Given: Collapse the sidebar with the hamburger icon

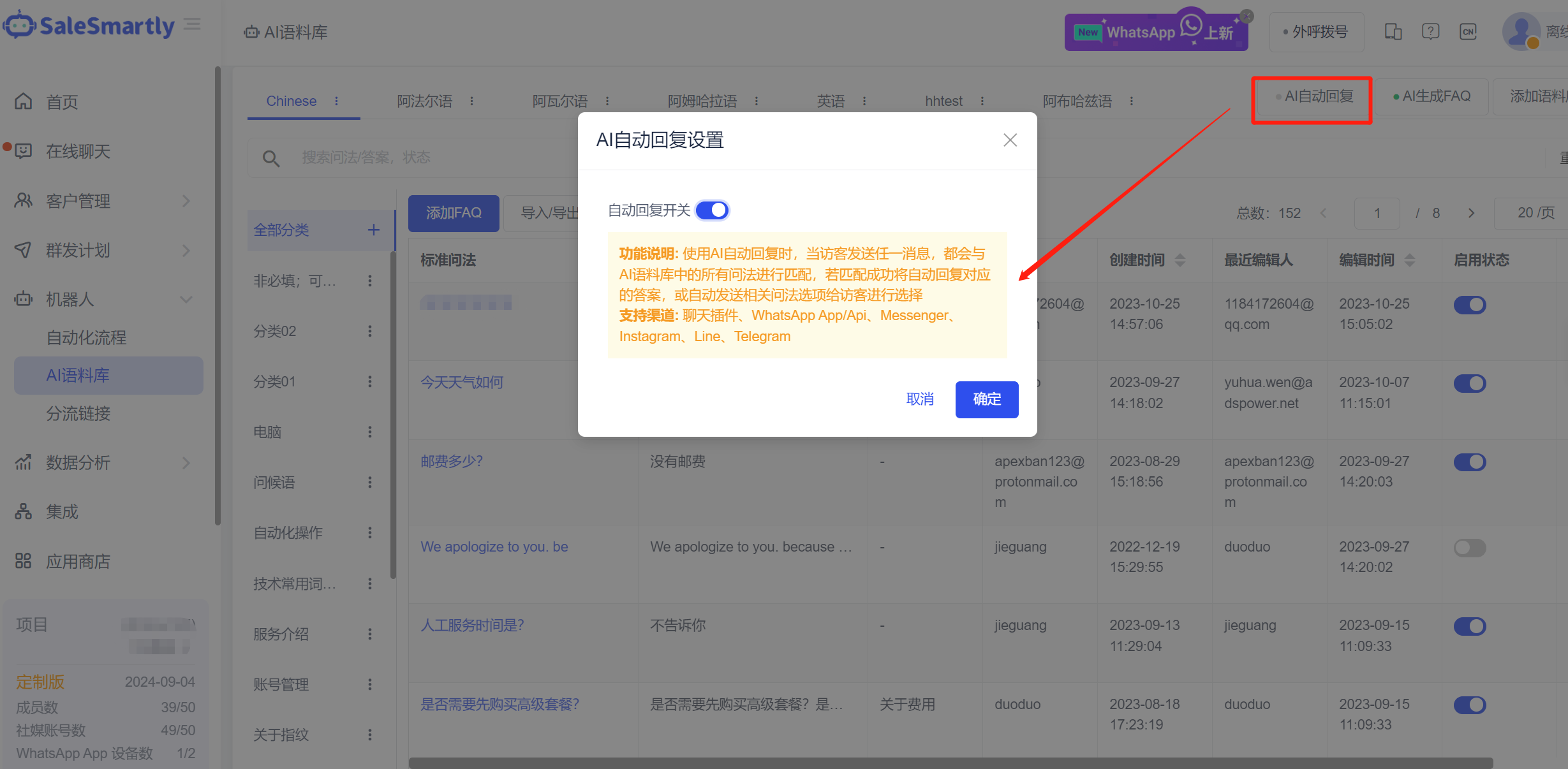Looking at the screenshot, I should click(192, 25).
